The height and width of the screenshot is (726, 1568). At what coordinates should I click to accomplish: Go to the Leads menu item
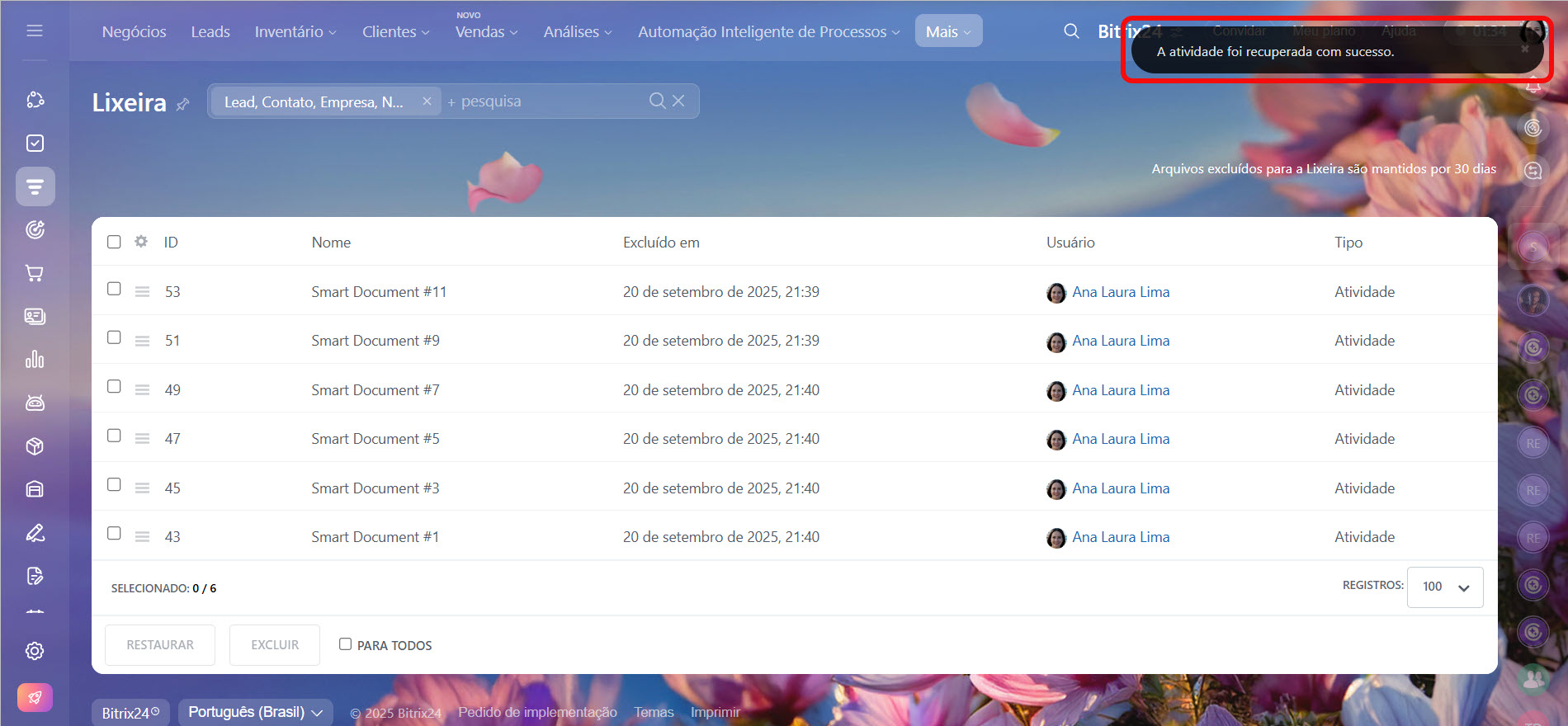210,32
